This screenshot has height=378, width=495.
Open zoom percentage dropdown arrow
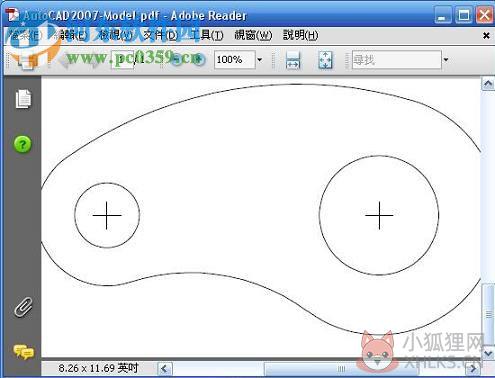(260, 60)
